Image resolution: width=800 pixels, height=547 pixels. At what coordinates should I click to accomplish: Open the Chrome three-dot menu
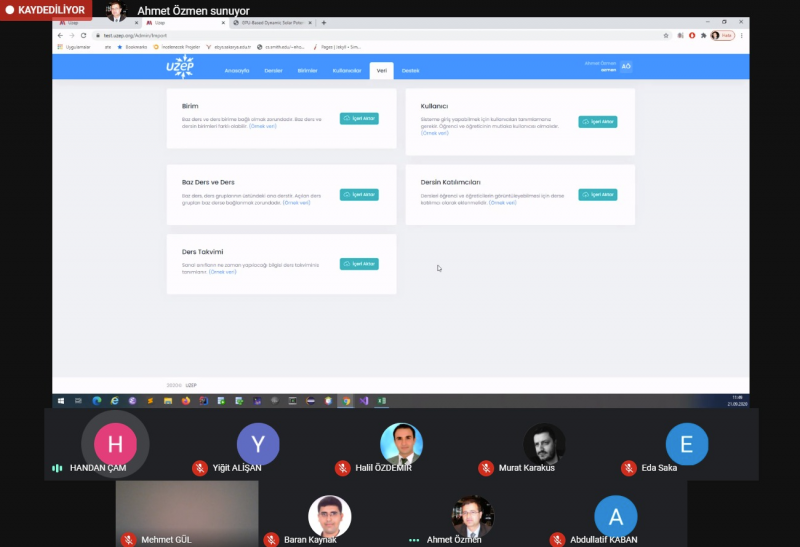pyautogui.click(x=741, y=35)
